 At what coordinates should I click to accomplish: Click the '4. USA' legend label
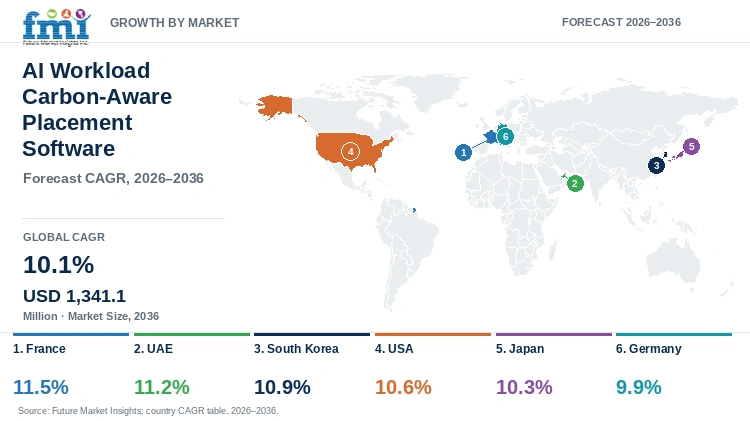pos(394,349)
